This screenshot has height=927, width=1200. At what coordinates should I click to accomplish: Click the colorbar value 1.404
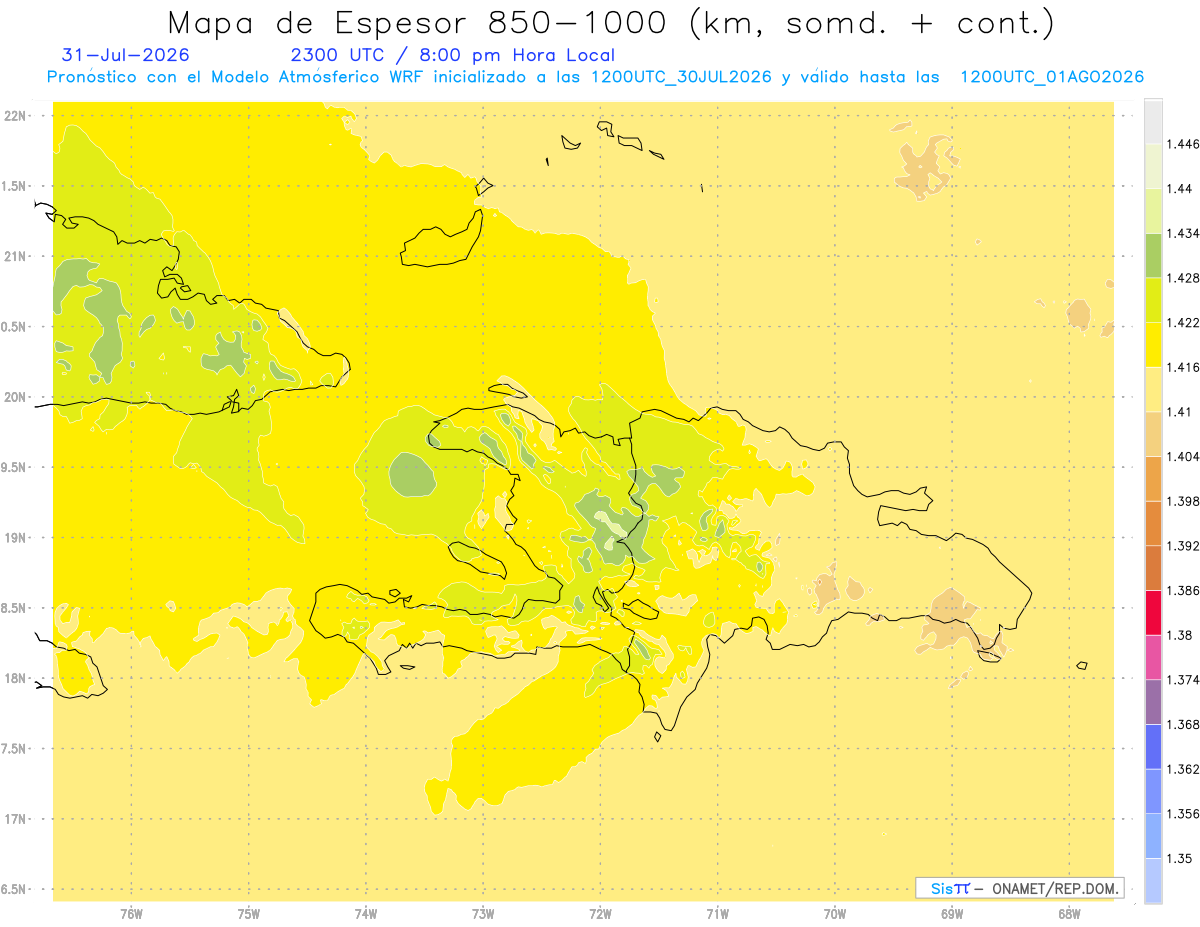1183,456
